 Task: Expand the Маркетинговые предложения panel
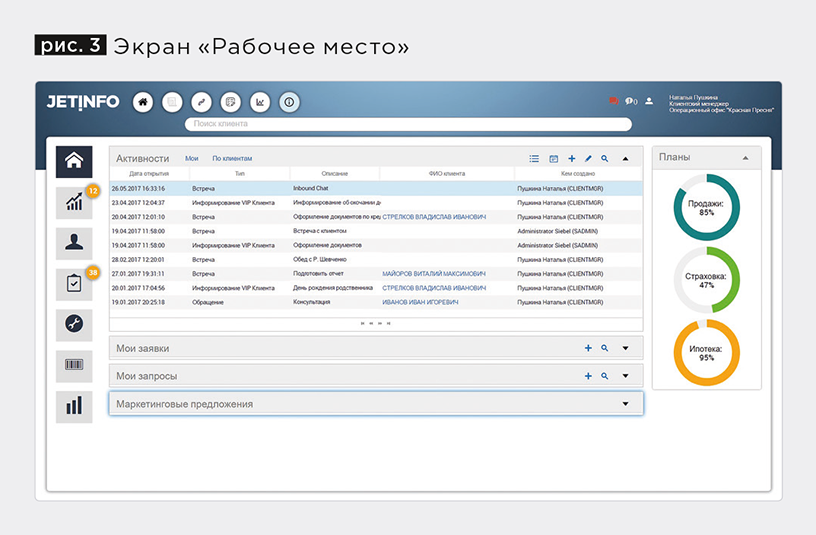pyautogui.click(x=626, y=404)
